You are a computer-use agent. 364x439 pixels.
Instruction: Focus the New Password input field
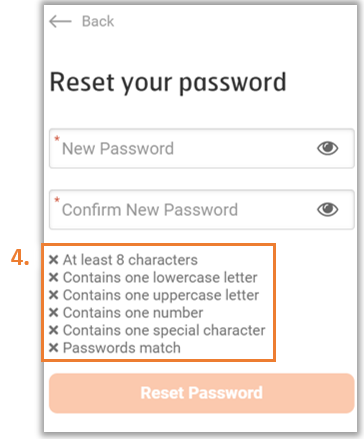point(202,148)
